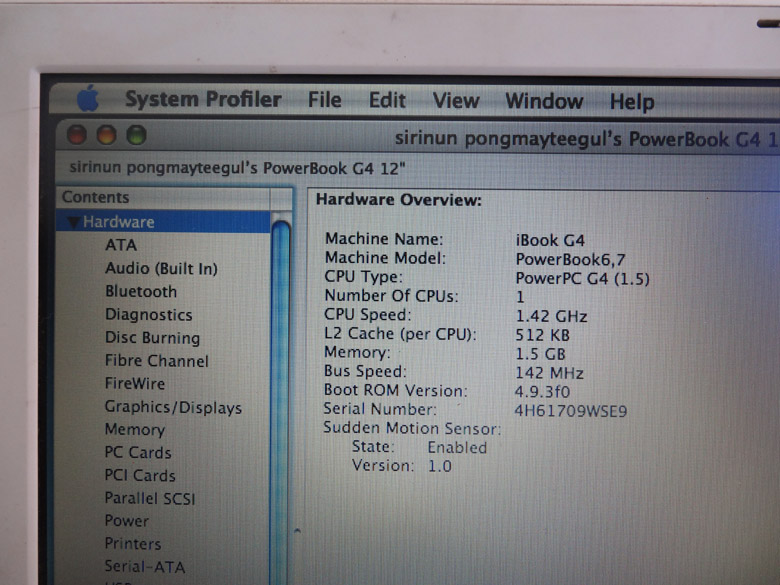Minimize the window with the yellow button

(106, 135)
